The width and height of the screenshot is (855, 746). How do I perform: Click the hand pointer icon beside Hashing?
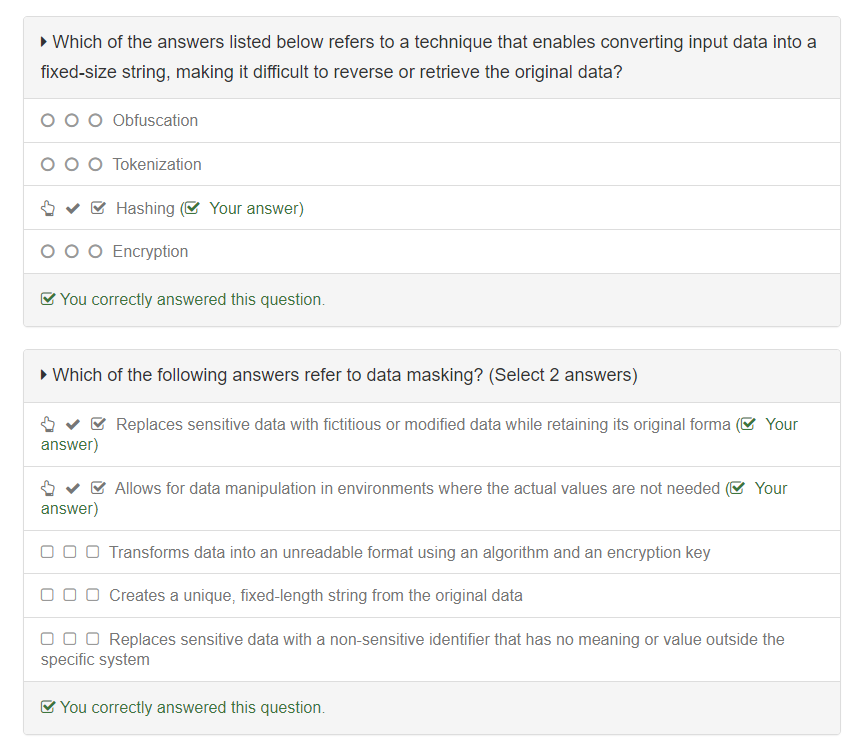(48, 208)
